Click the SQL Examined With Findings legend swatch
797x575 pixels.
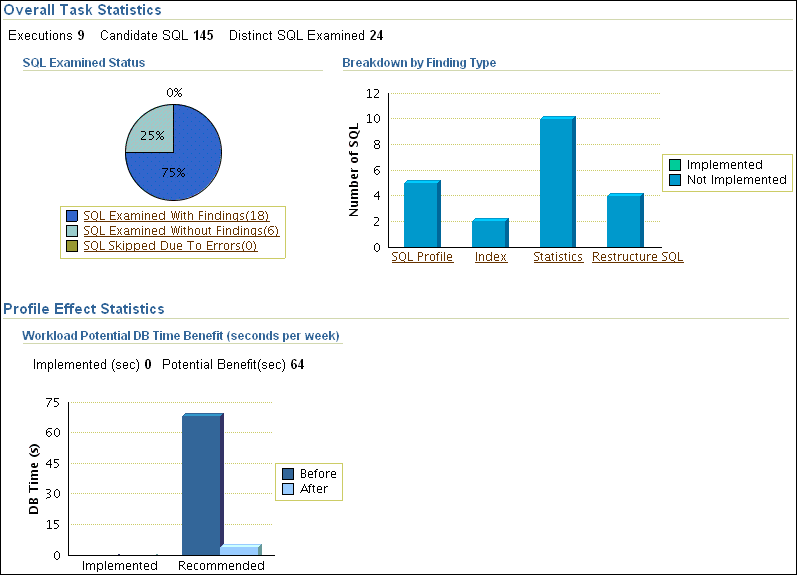click(72, 215)
